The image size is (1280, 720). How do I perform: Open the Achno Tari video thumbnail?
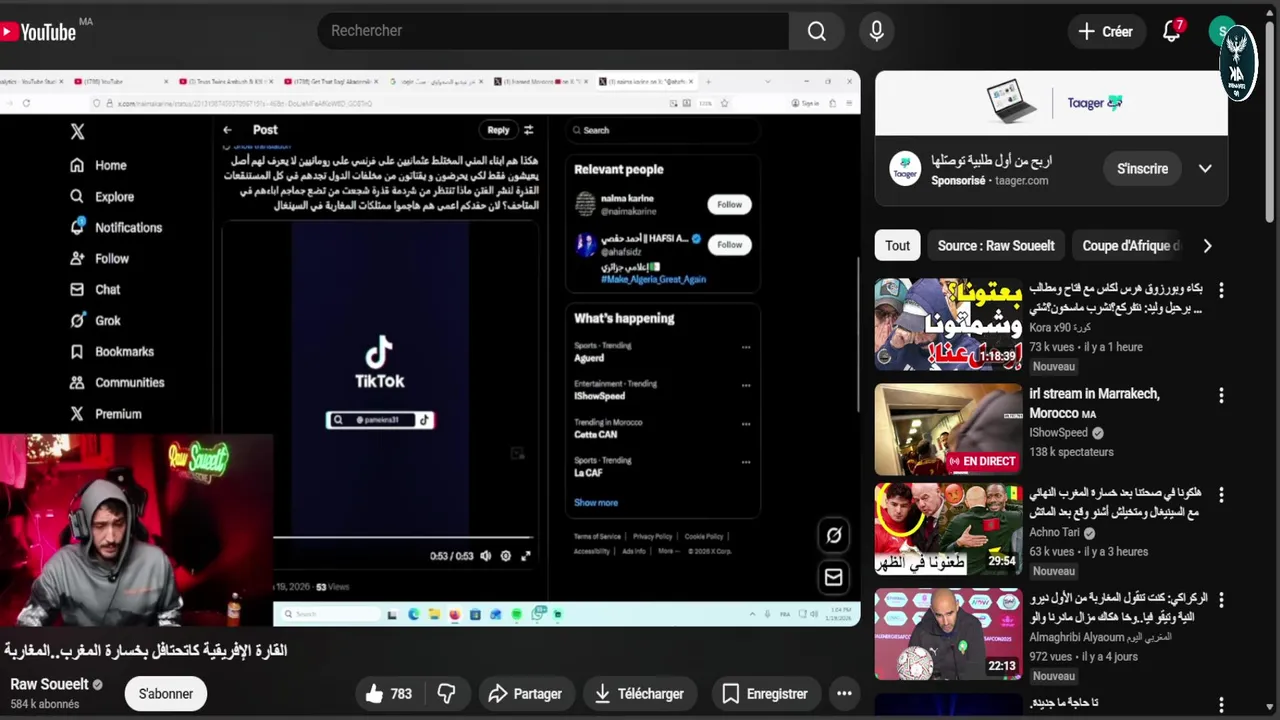click(x=949, y=529)
